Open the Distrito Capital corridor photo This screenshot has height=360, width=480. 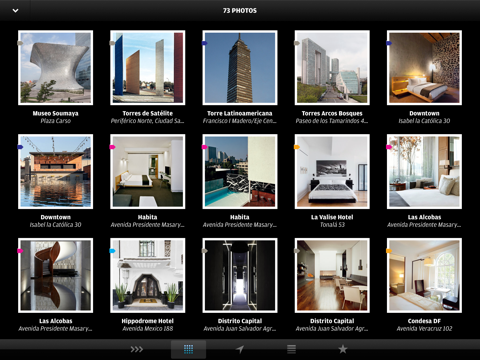(240, 275)
